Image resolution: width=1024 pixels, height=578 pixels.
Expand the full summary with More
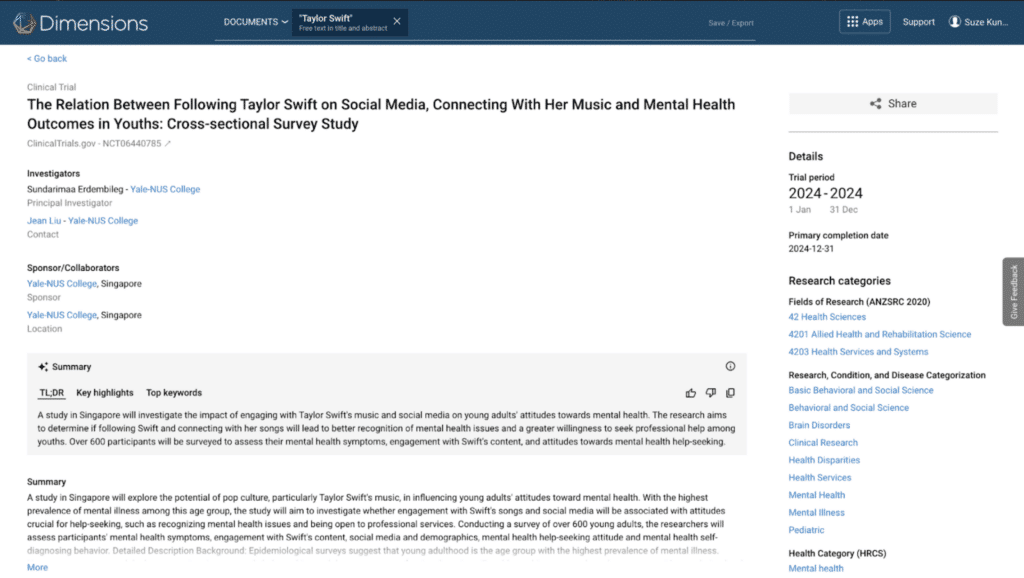[37, 567]
